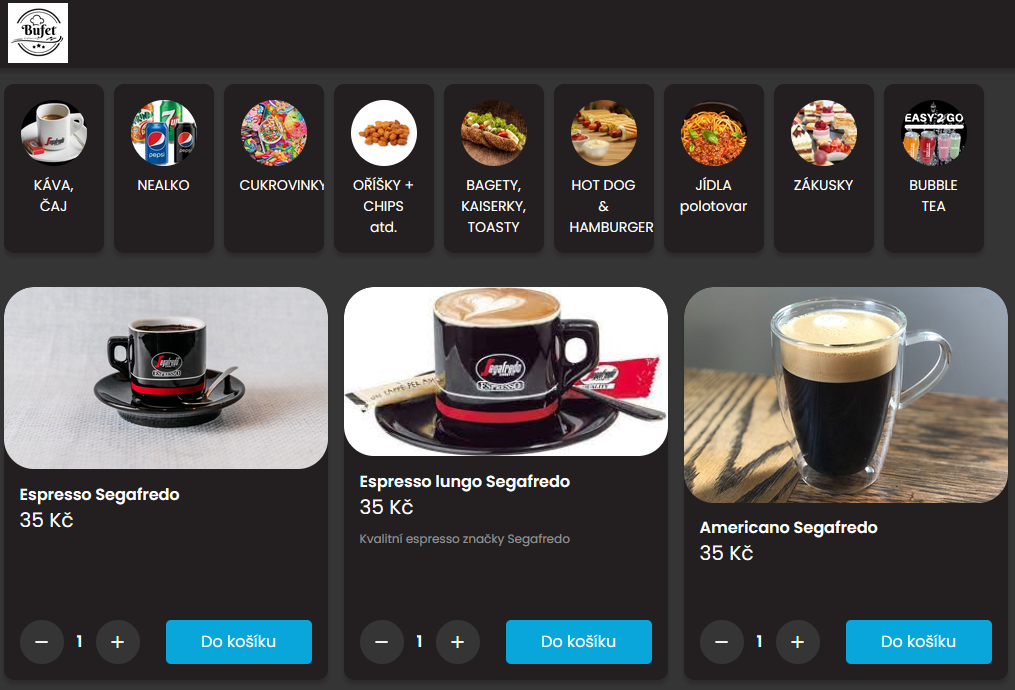Select the BUBBLE TEA category
The image size is (1015, 690).
[x=934, y=168]
